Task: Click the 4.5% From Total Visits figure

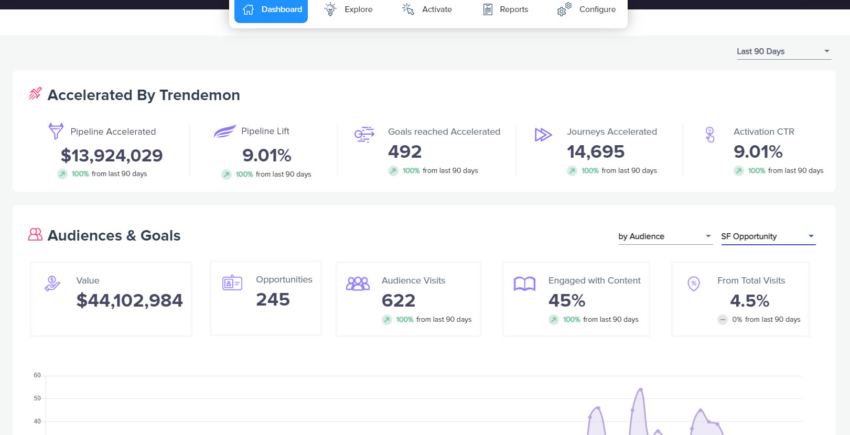Action: [750, 300]
